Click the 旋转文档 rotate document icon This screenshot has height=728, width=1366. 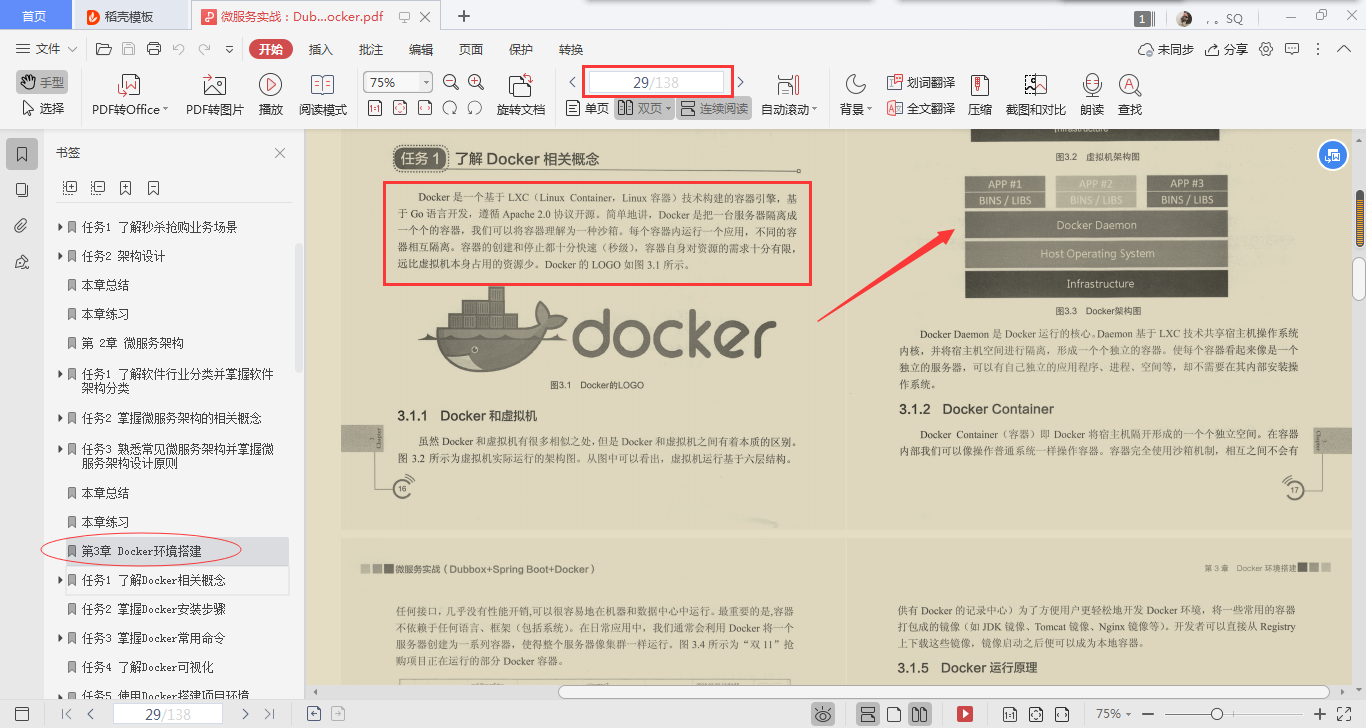coord(520,85)
